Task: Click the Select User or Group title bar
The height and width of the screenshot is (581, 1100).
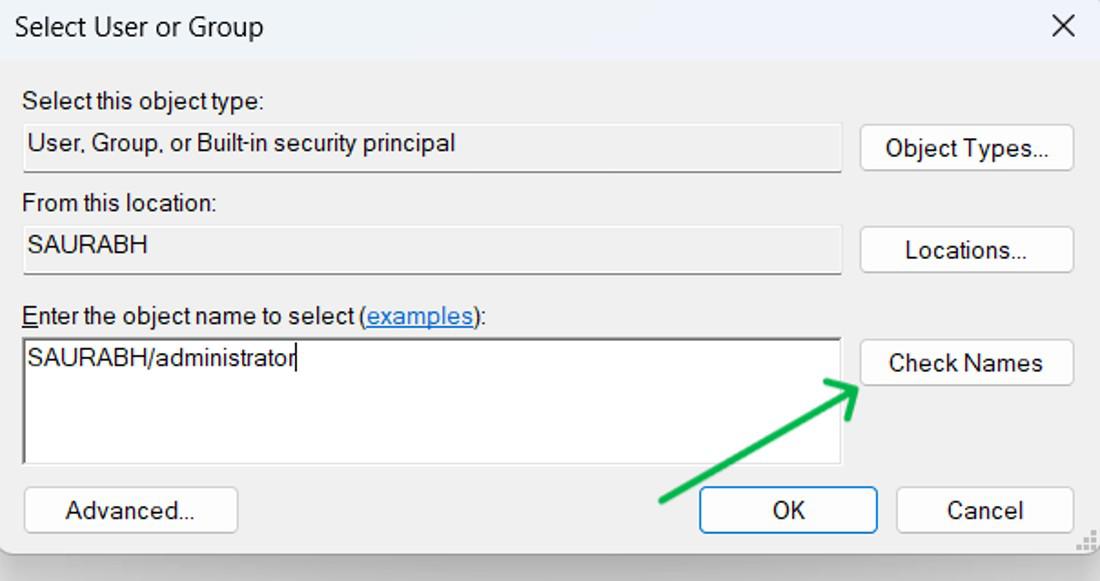Action: 500,26
